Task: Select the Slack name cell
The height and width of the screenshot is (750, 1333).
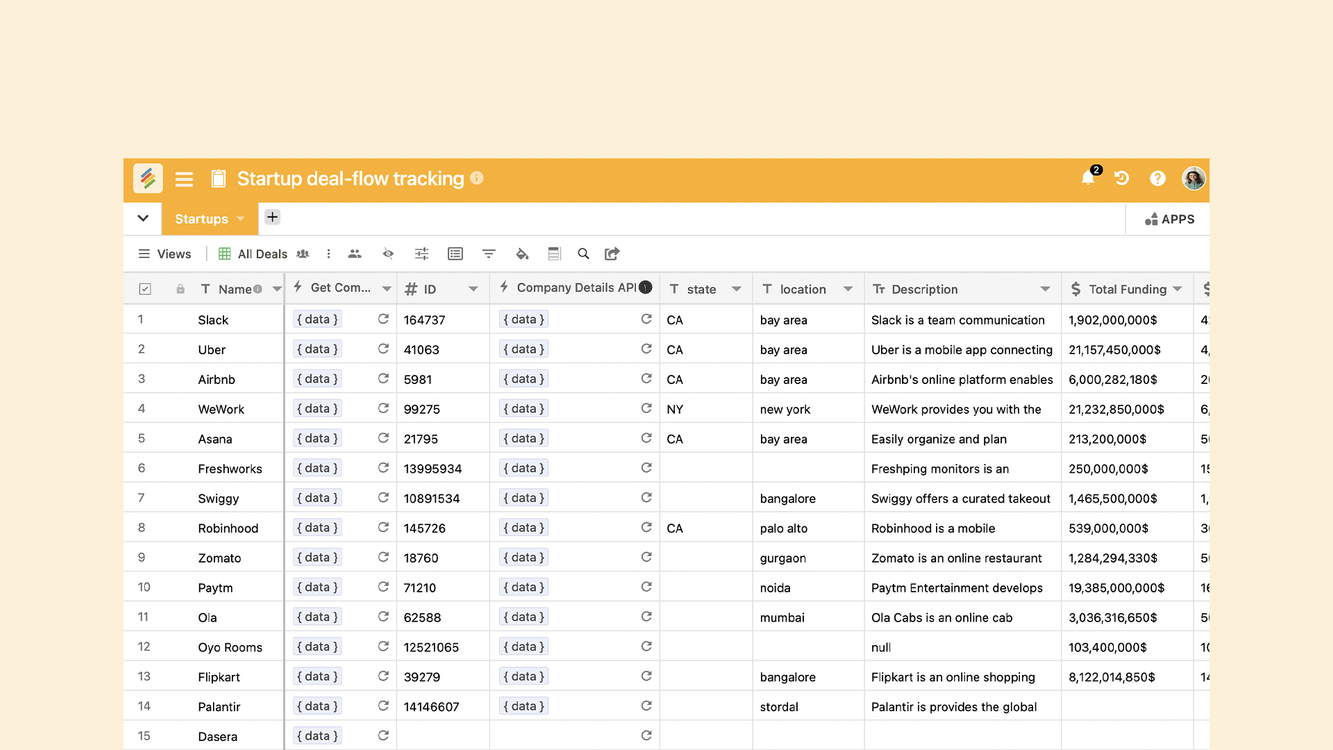Action: (x=213, y=320)
